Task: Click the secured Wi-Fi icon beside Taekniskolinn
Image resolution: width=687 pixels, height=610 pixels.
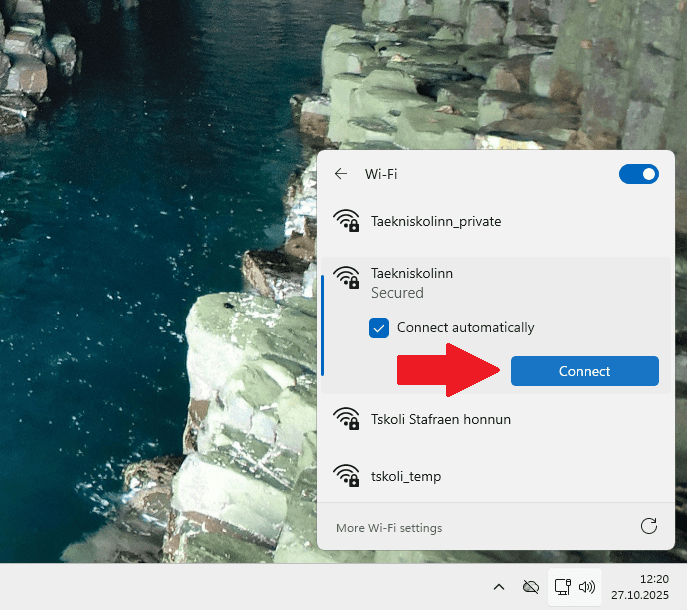Action: (x=347, y=277)
